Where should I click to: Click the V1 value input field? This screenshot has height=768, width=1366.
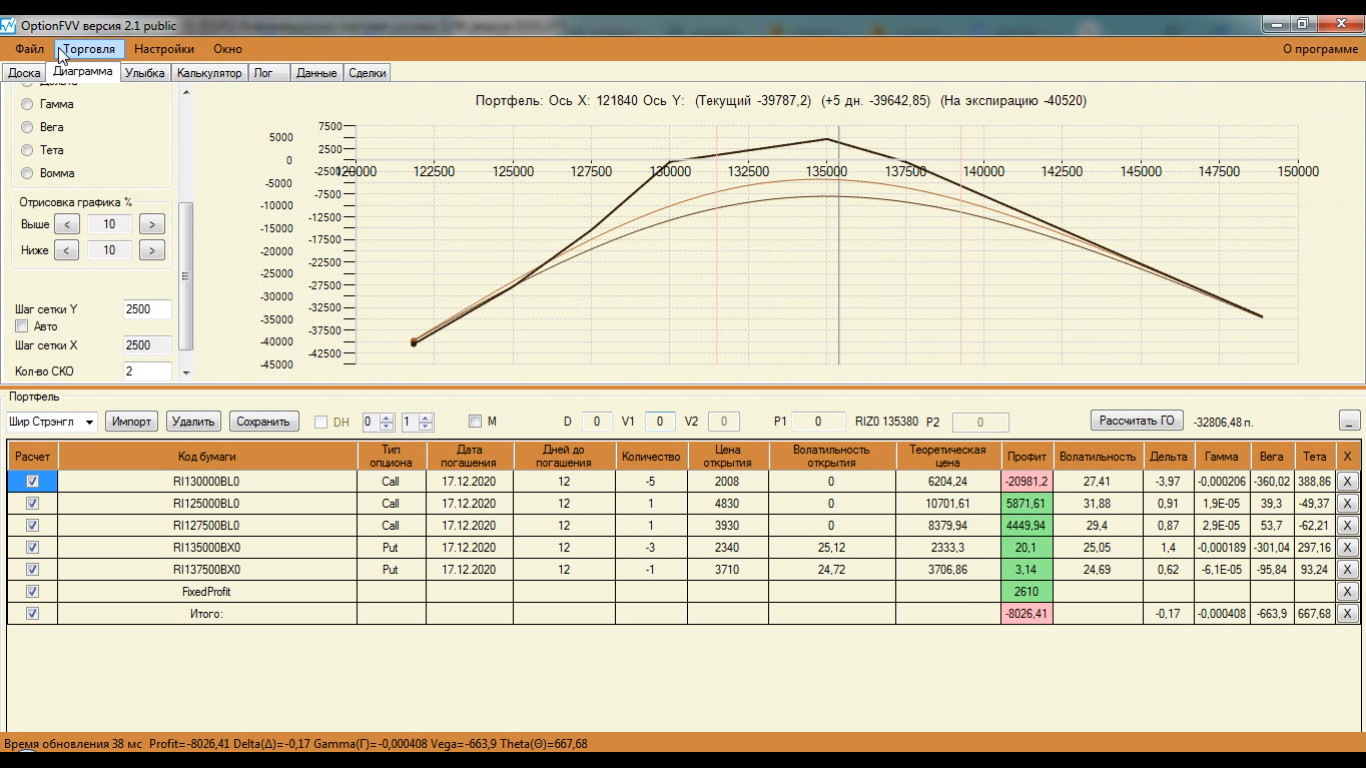660,422
